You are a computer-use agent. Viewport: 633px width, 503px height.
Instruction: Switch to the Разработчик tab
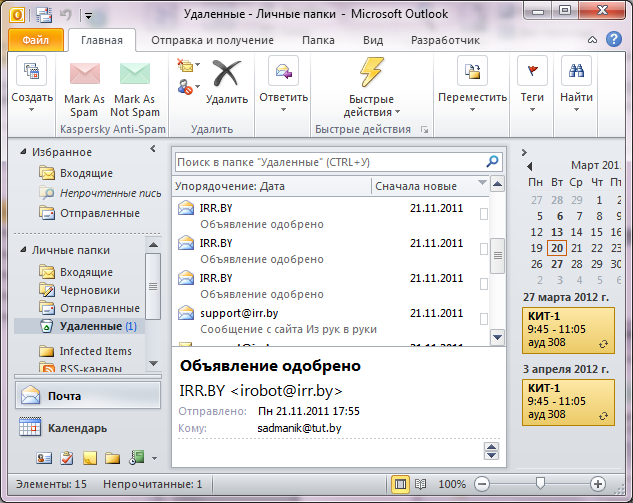click(445, 40)
